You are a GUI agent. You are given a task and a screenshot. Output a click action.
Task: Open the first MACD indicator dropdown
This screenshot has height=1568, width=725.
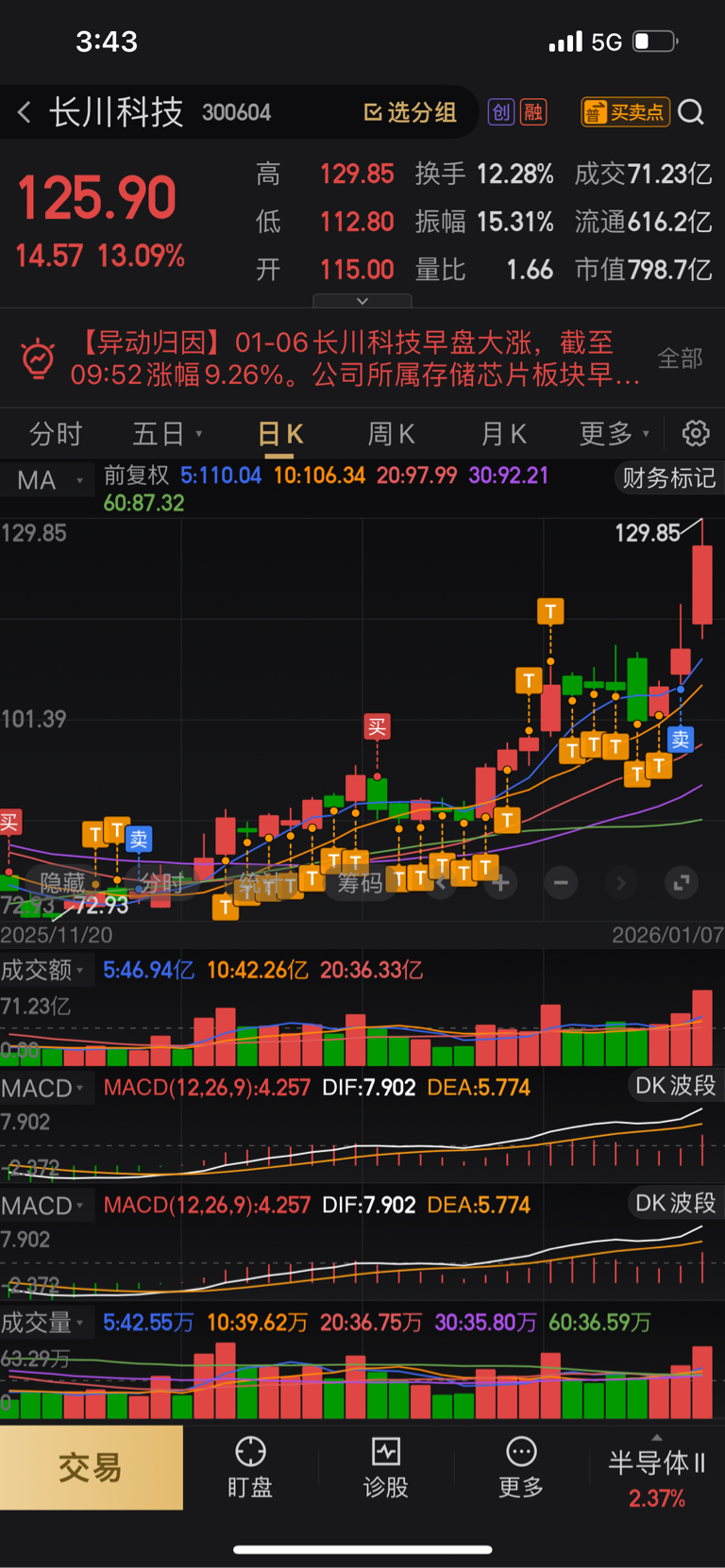click(x=42, y=1088)
